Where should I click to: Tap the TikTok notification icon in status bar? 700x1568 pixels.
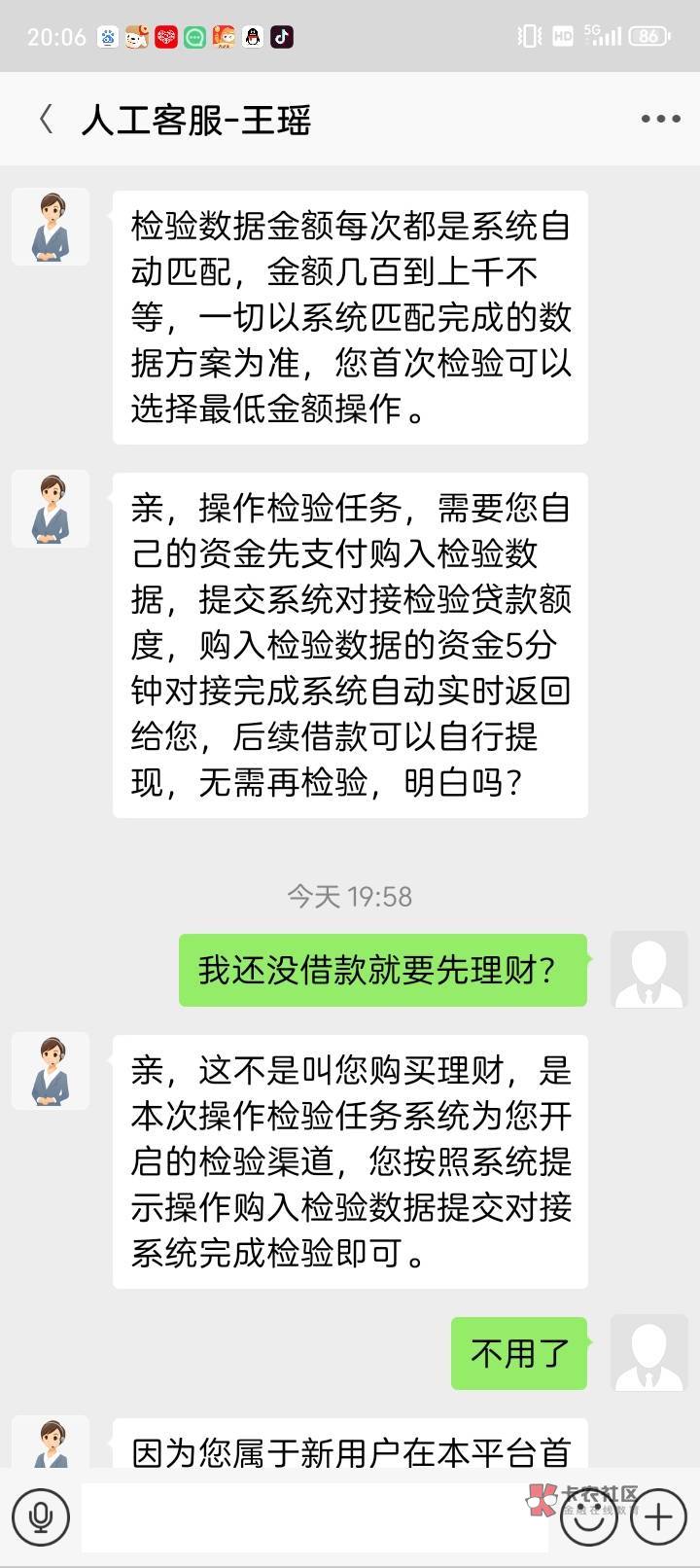(281, 37)
